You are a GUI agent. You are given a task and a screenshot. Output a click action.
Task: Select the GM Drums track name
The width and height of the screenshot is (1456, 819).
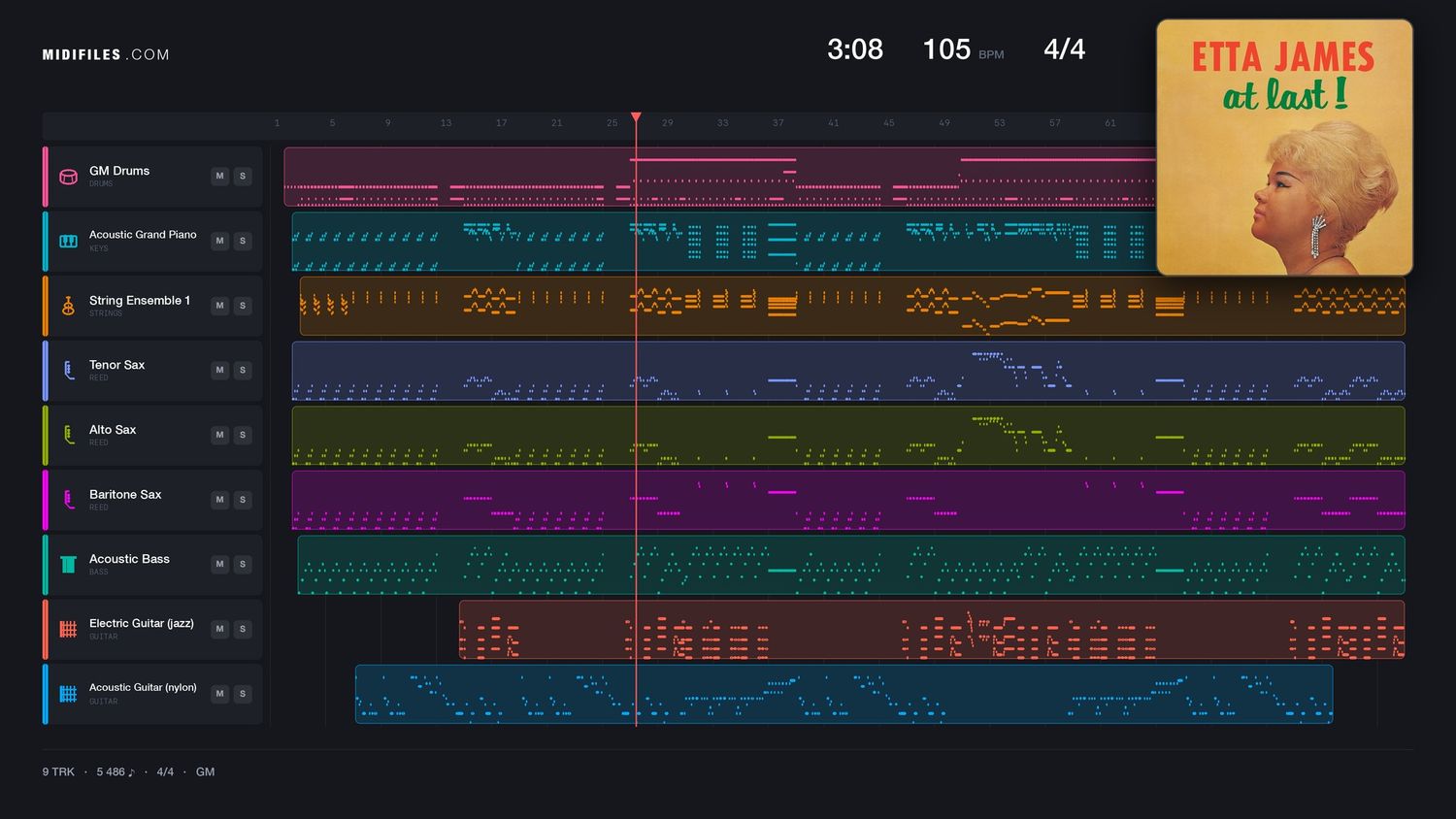click(119, 171)
